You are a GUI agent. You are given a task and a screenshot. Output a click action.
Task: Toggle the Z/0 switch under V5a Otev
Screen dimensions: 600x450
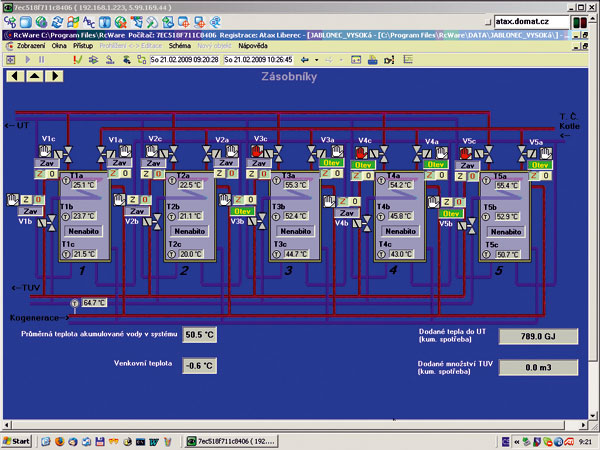click(x=540, y=176)
